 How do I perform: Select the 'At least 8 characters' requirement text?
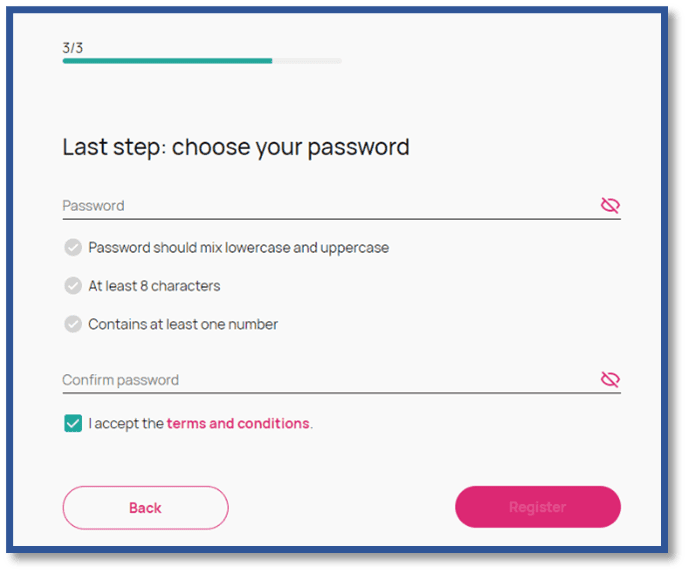(x=154, y=286)
